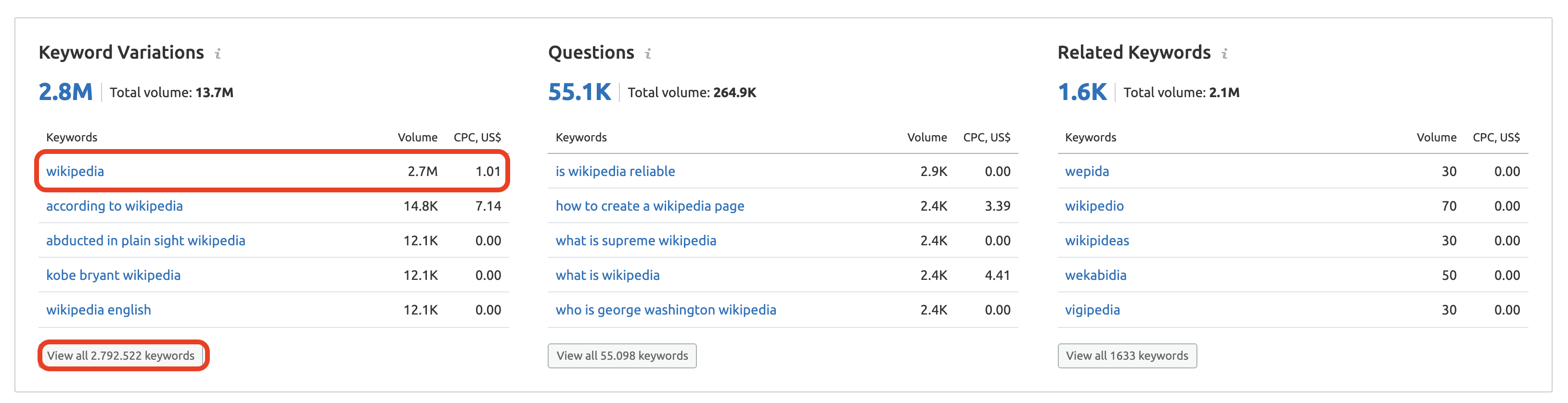Open 'vigipedia' related keyword
Screen dimensions: 1568x403
(1092, 310)
